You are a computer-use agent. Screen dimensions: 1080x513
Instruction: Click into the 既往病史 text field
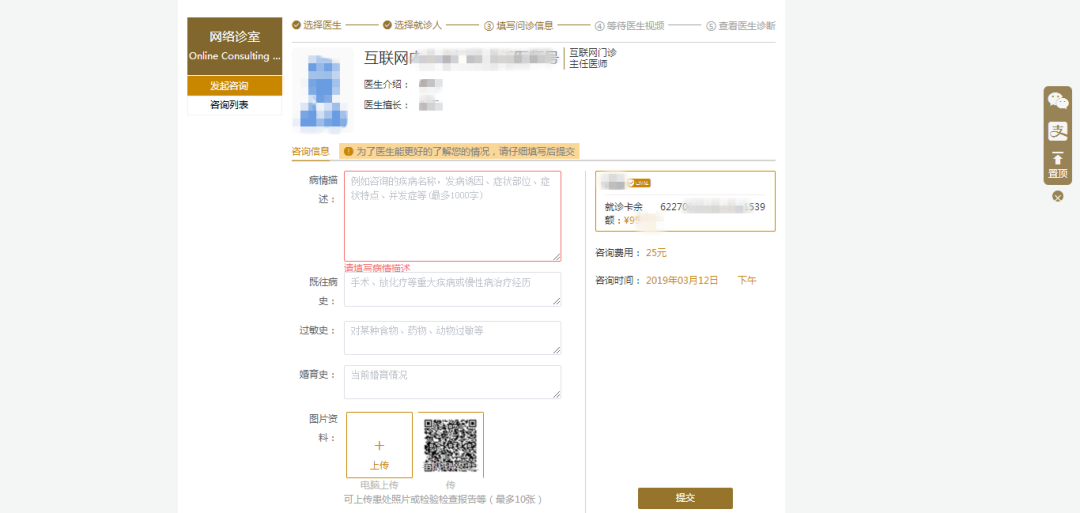pyautogui.click(x=452, y=289)
